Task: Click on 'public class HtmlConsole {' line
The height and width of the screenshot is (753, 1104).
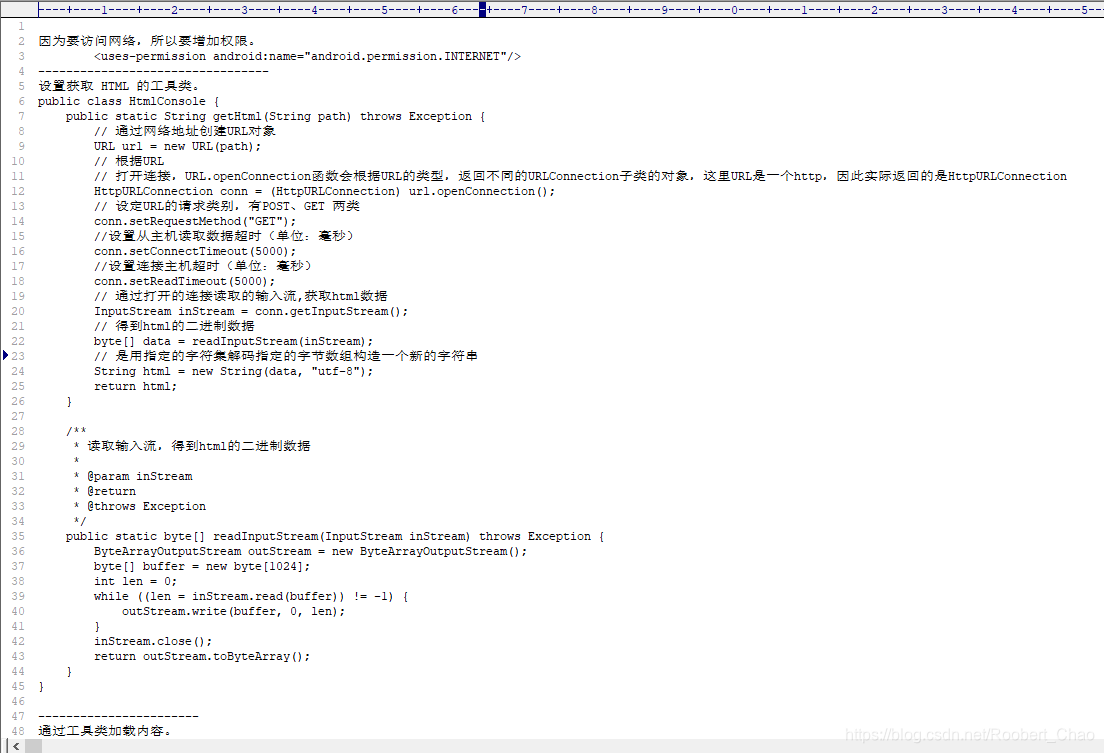Action: 128,101
